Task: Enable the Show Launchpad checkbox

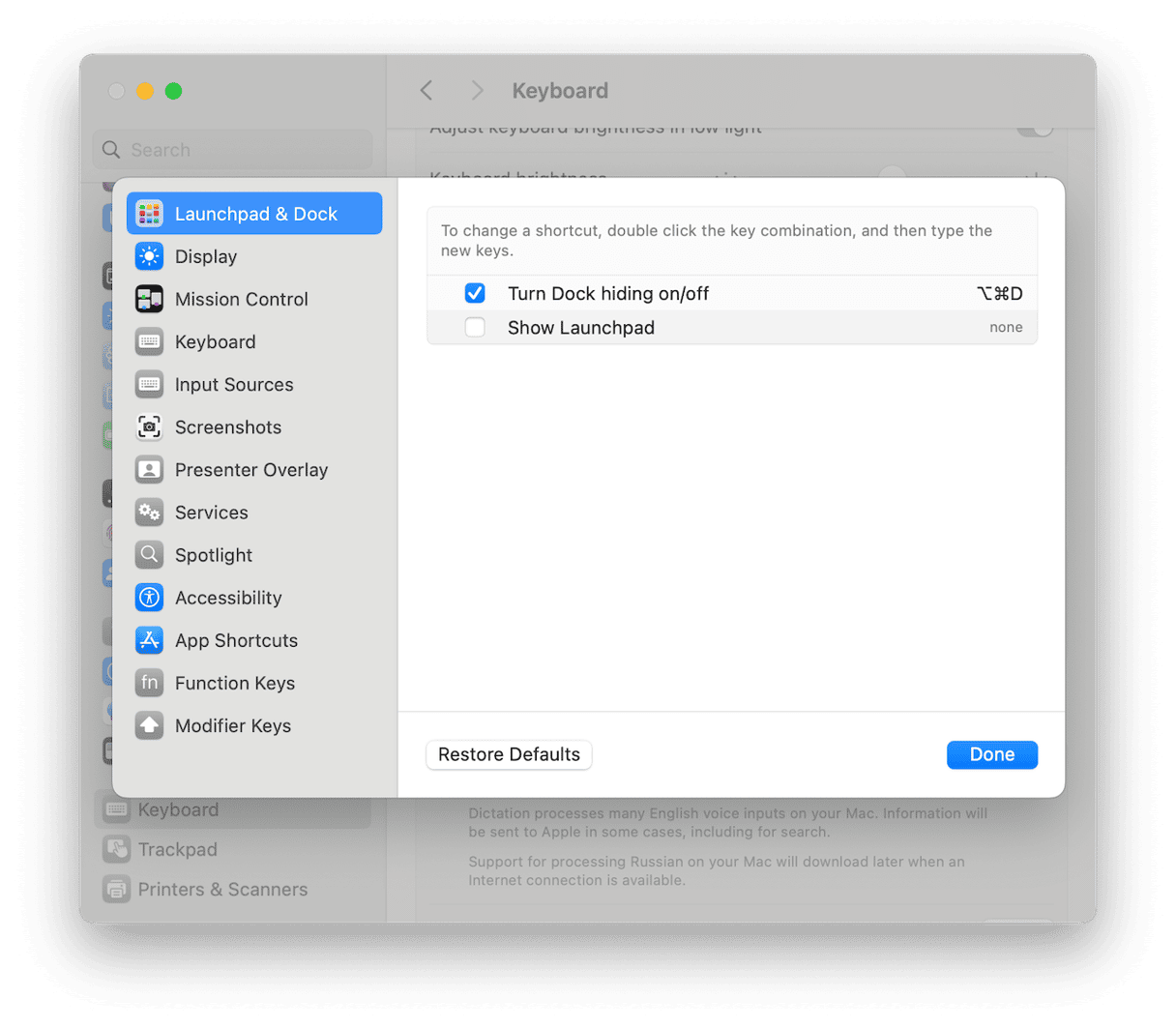Action: point(475,328)
